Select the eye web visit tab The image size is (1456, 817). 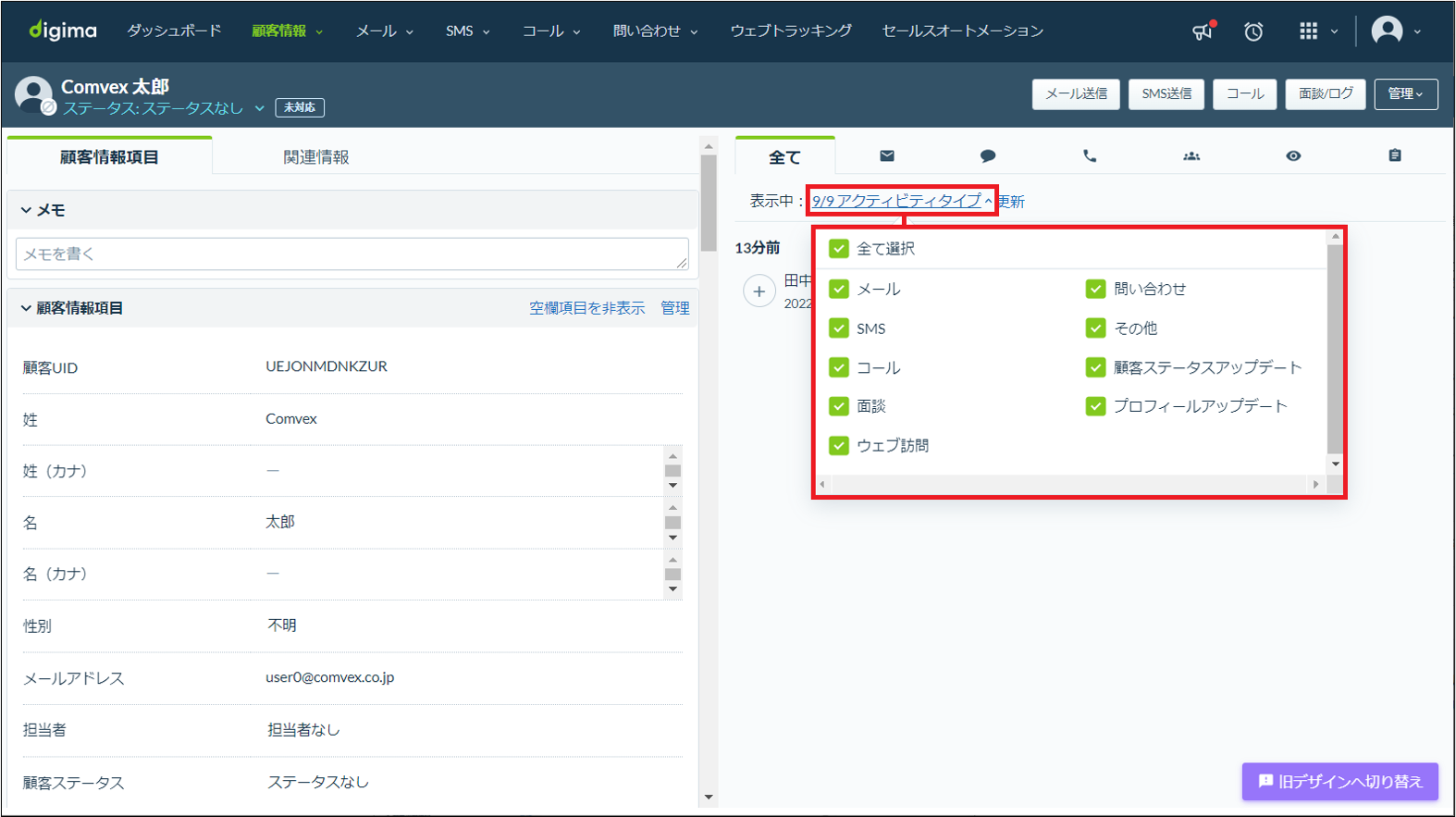coord(1293,155)
